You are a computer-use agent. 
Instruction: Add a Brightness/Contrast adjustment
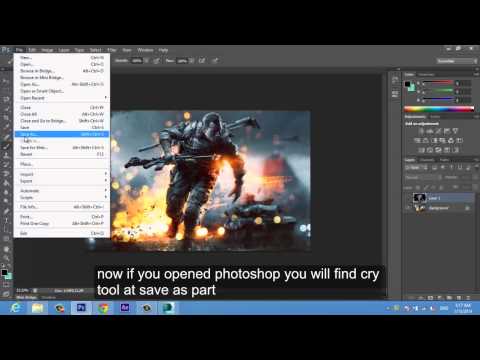click(x=421, y=131)
